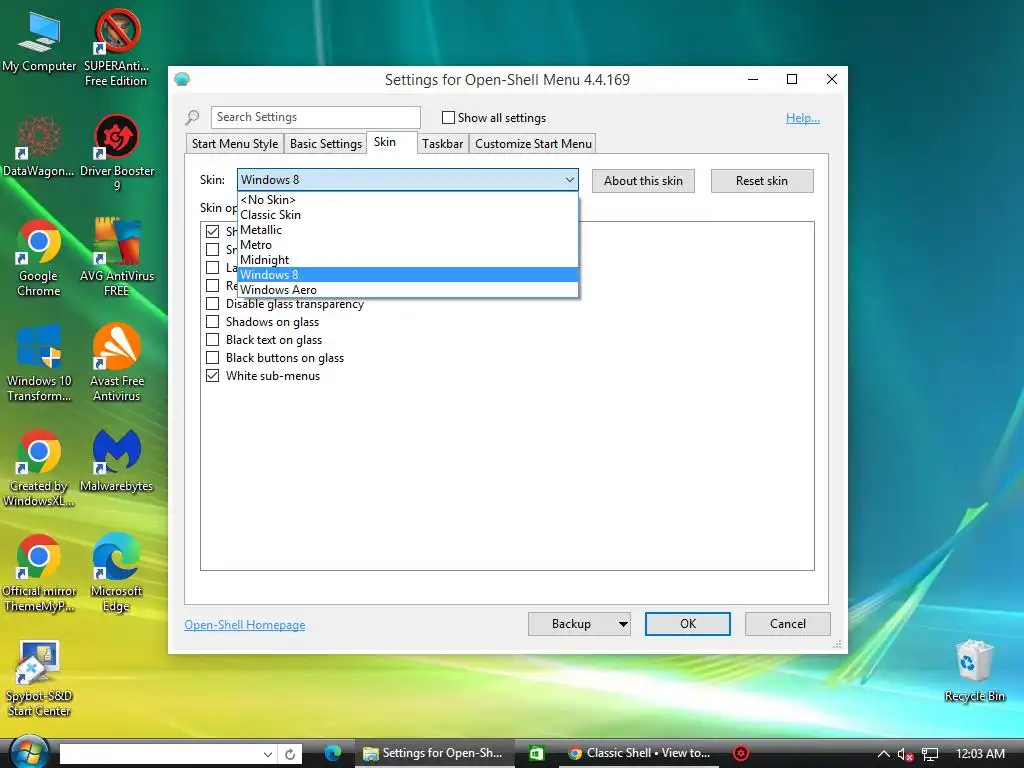
Task: Launch Avast Free Antivirus icon
Action: (x=117, y=363)
